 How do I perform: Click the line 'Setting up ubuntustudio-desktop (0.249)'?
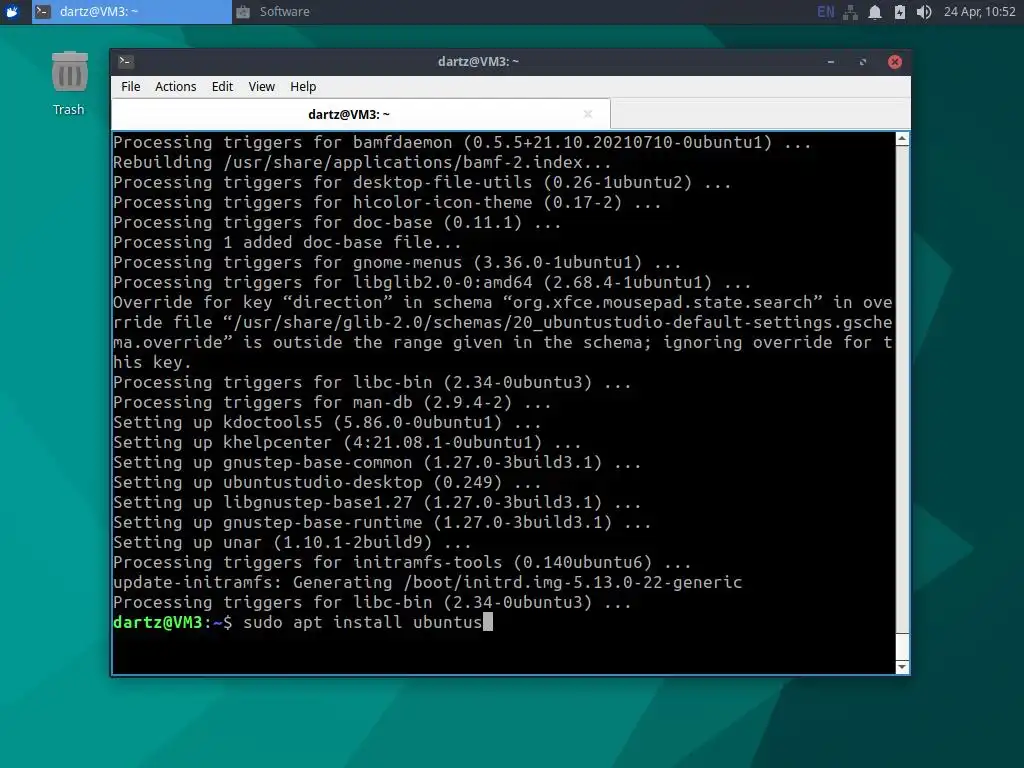click(327, 482)
